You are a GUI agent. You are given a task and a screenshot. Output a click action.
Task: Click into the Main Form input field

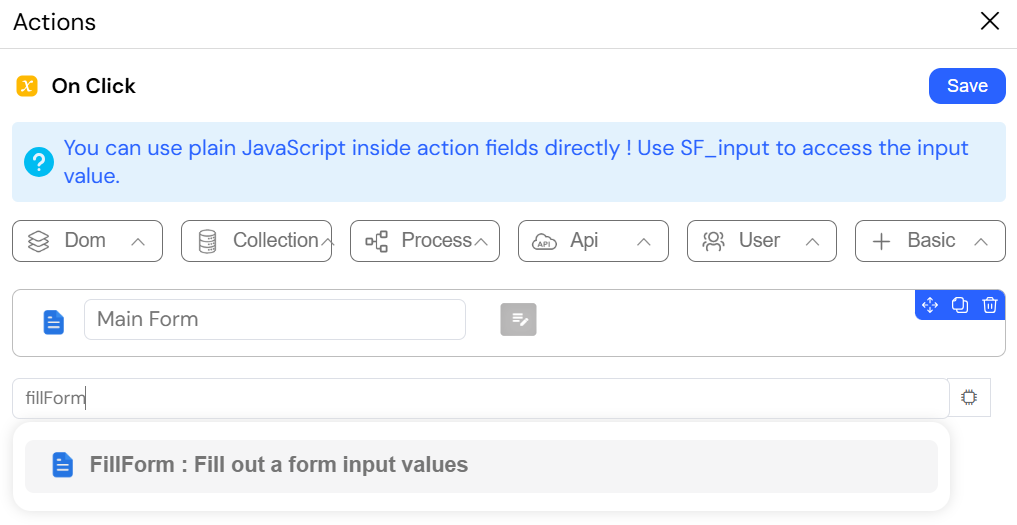tap(275, 319)
